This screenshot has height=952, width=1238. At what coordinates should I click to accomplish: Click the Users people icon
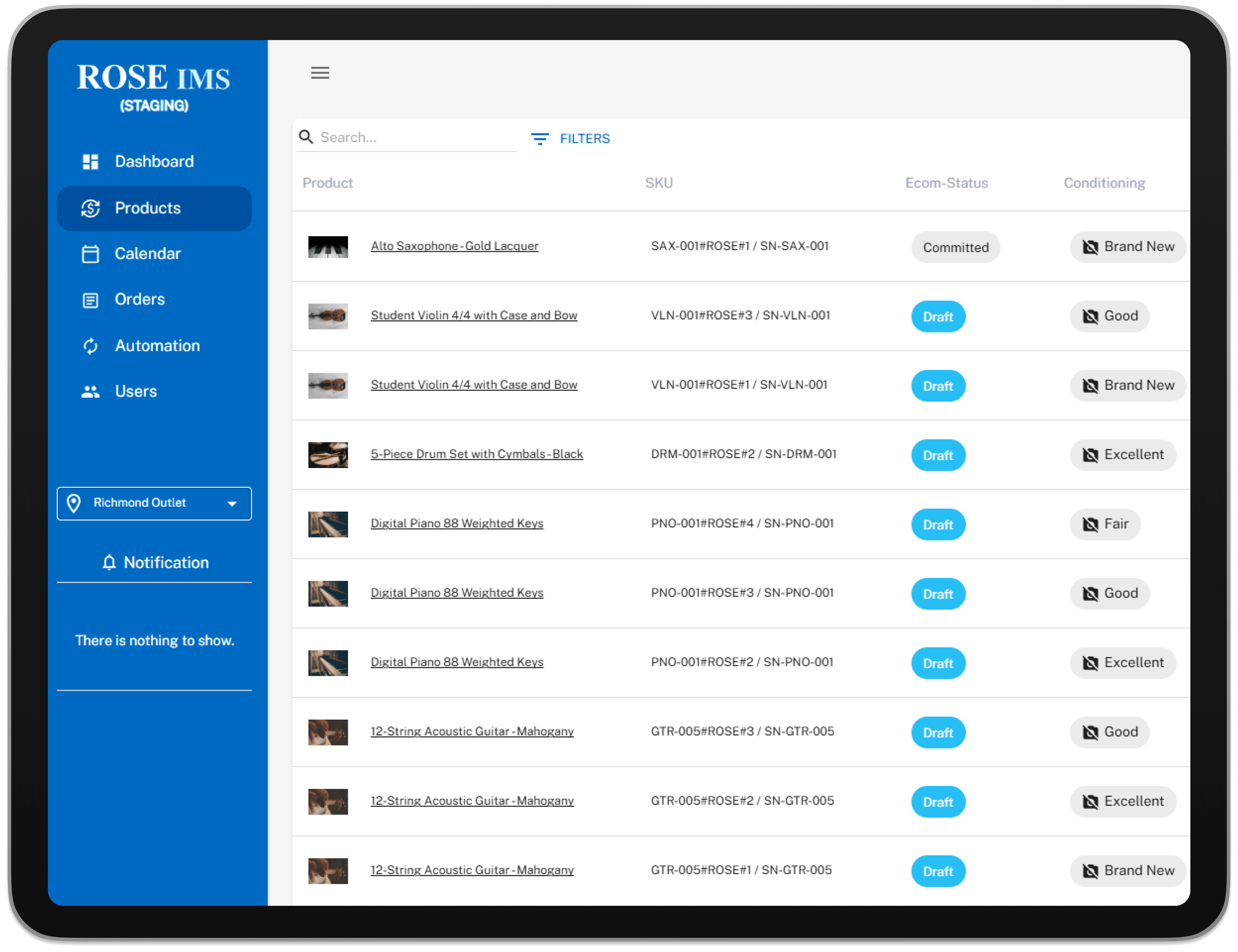90,392
